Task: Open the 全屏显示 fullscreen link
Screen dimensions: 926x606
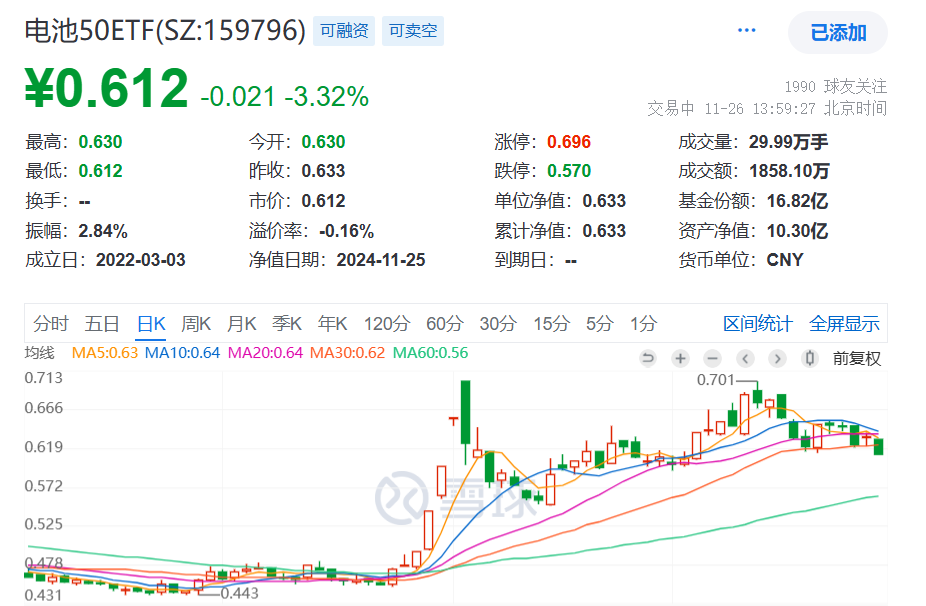Action: pos(844,324)
